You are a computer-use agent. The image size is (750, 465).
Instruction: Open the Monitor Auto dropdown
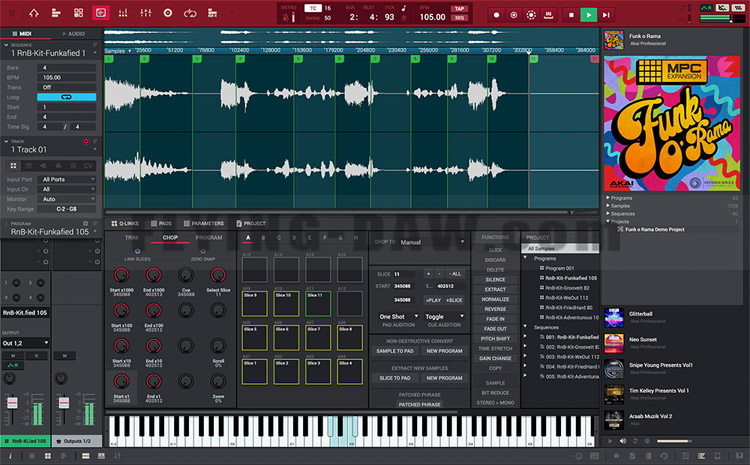pyautogui.click(x=66, y=199)
